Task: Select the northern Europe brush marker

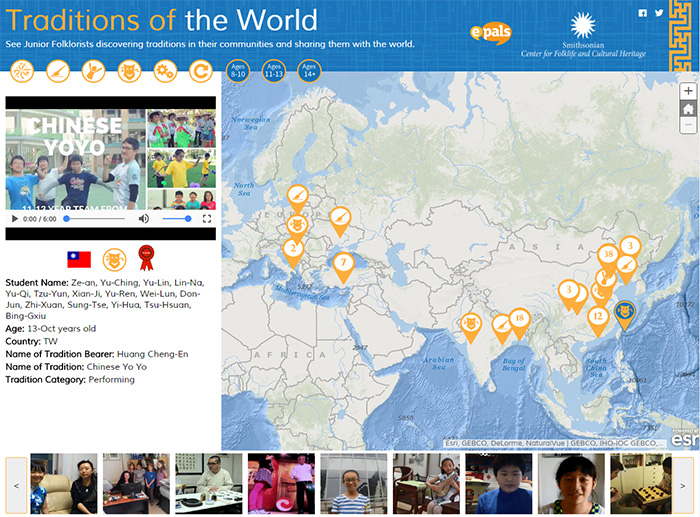Action: coord(297,197)
